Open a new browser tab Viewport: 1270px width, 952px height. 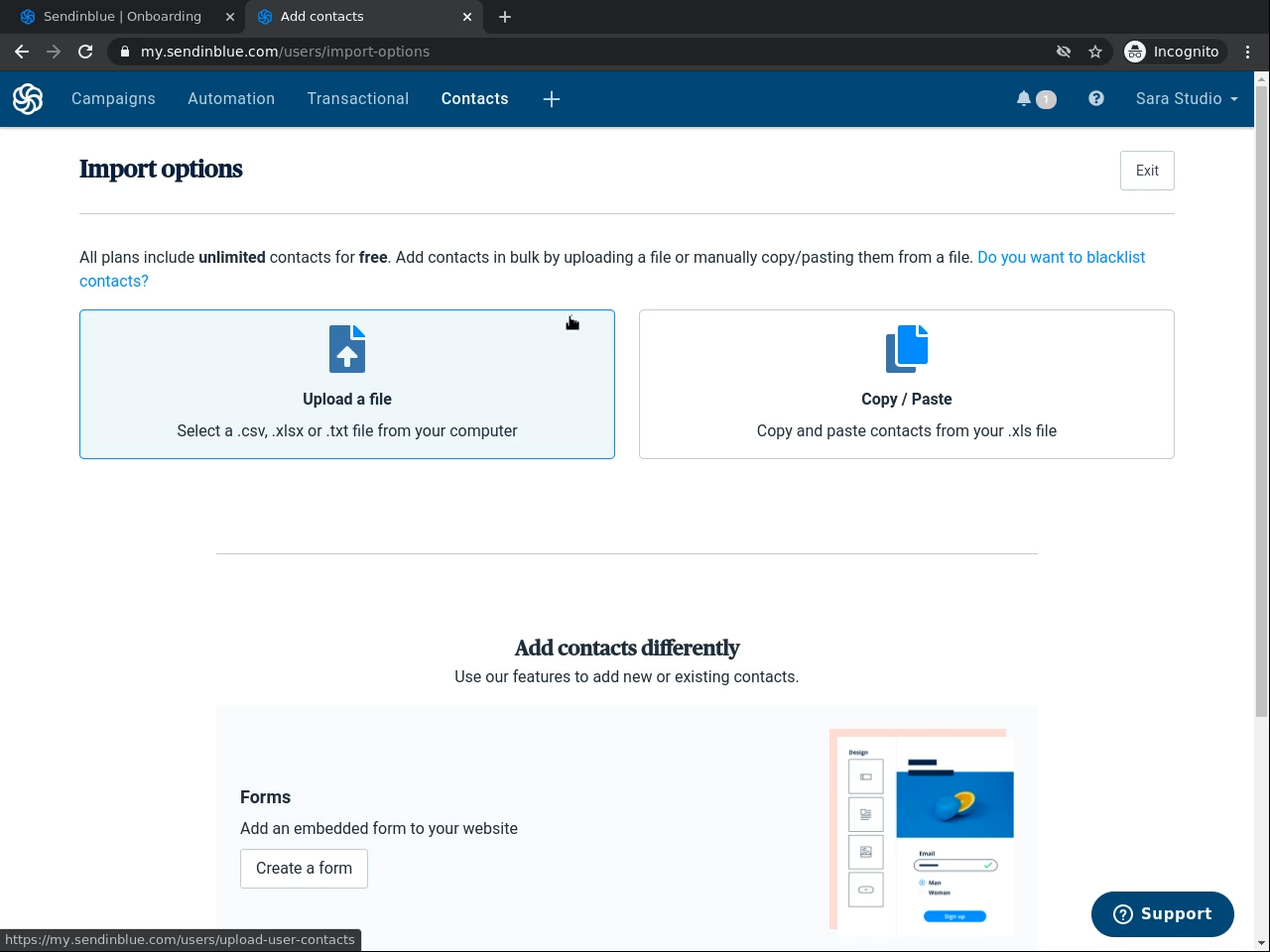click(505, 17)
